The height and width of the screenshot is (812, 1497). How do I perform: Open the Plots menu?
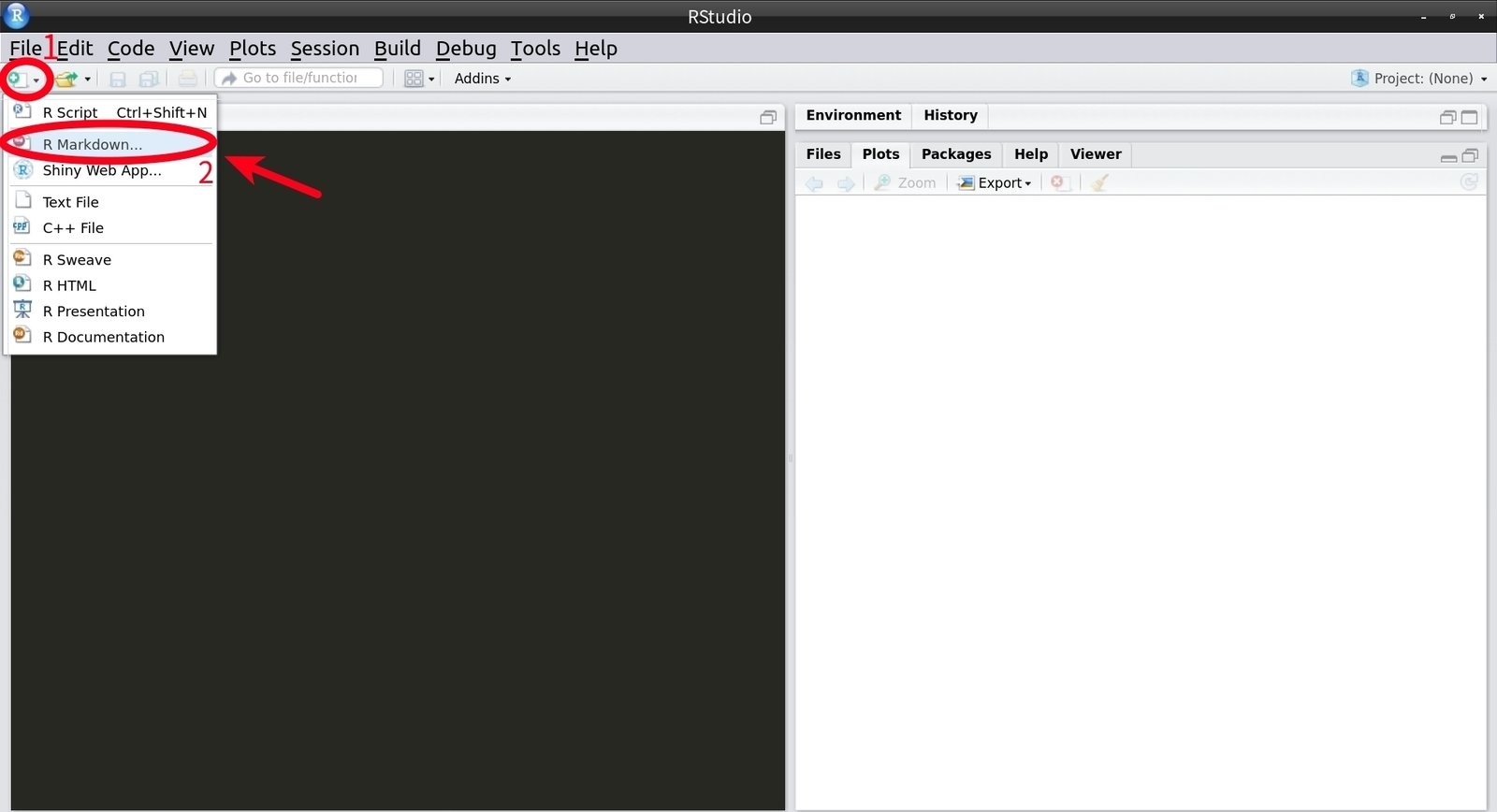point(253,49)
